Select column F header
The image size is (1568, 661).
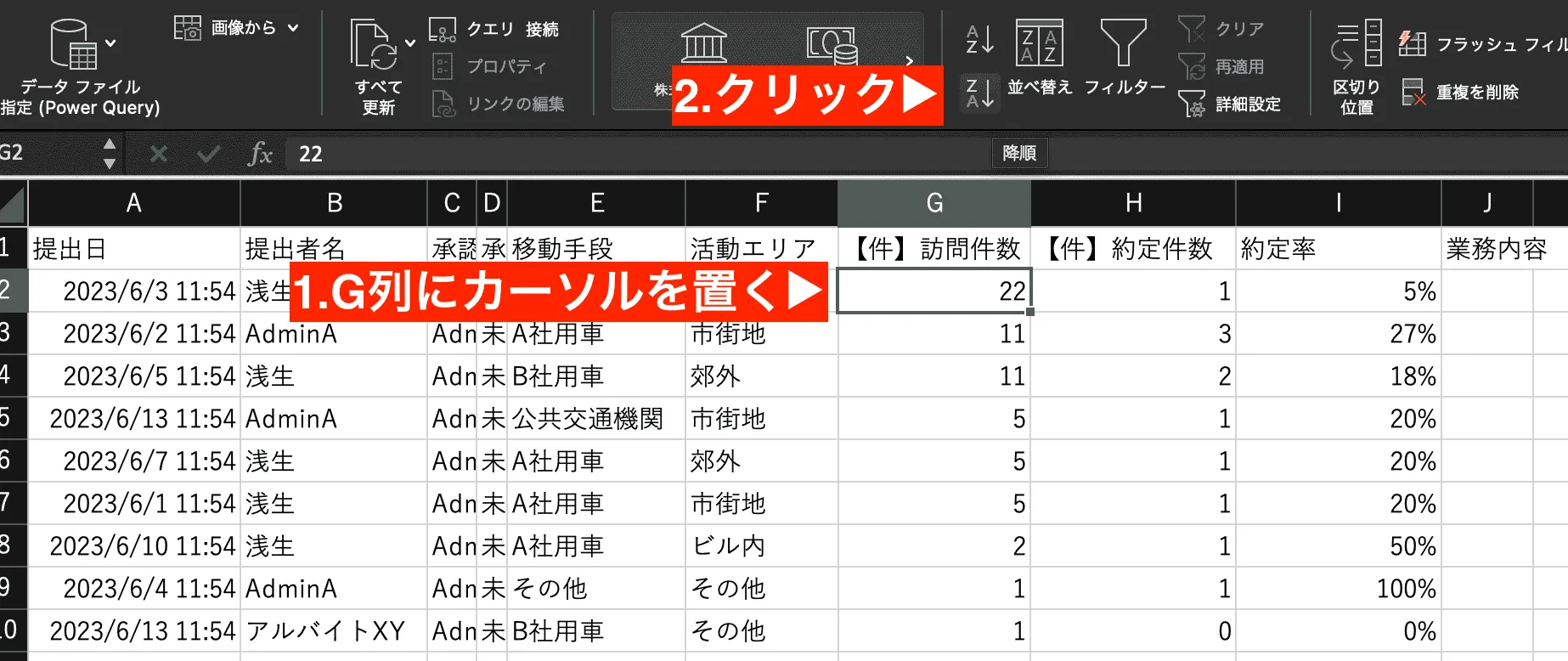761,203
